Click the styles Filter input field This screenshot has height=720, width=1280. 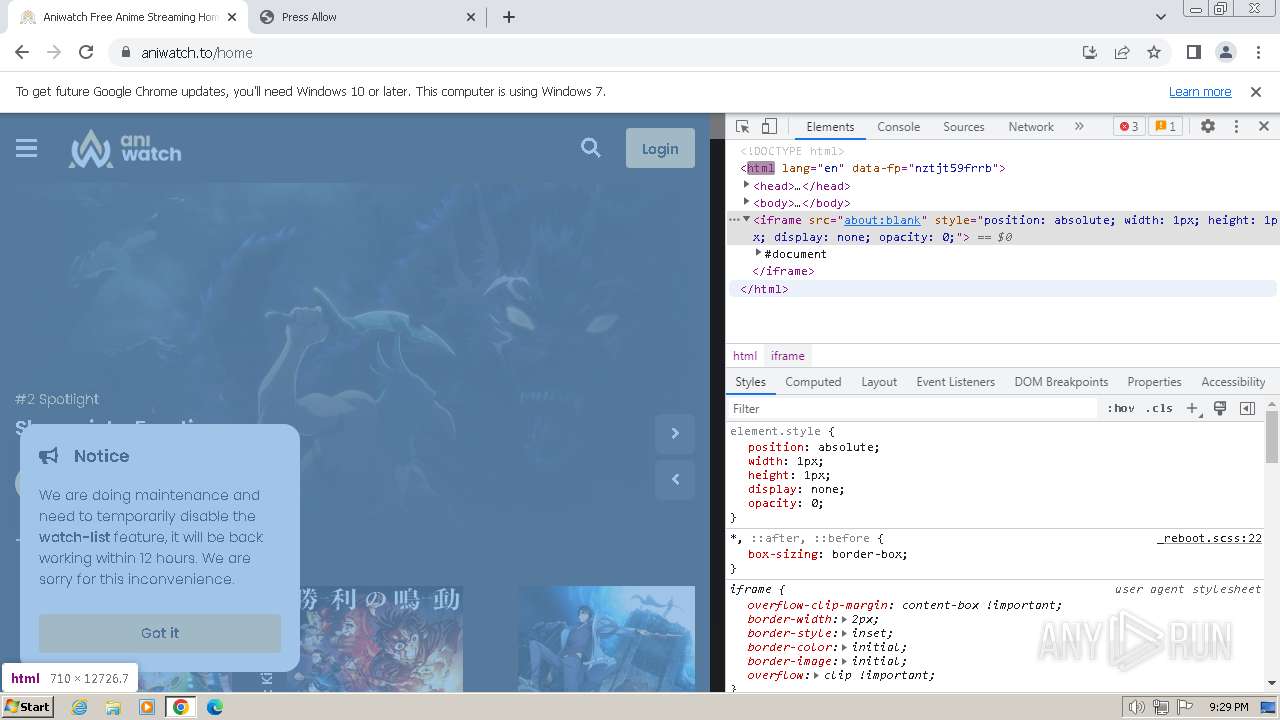(x=914, y=409)
